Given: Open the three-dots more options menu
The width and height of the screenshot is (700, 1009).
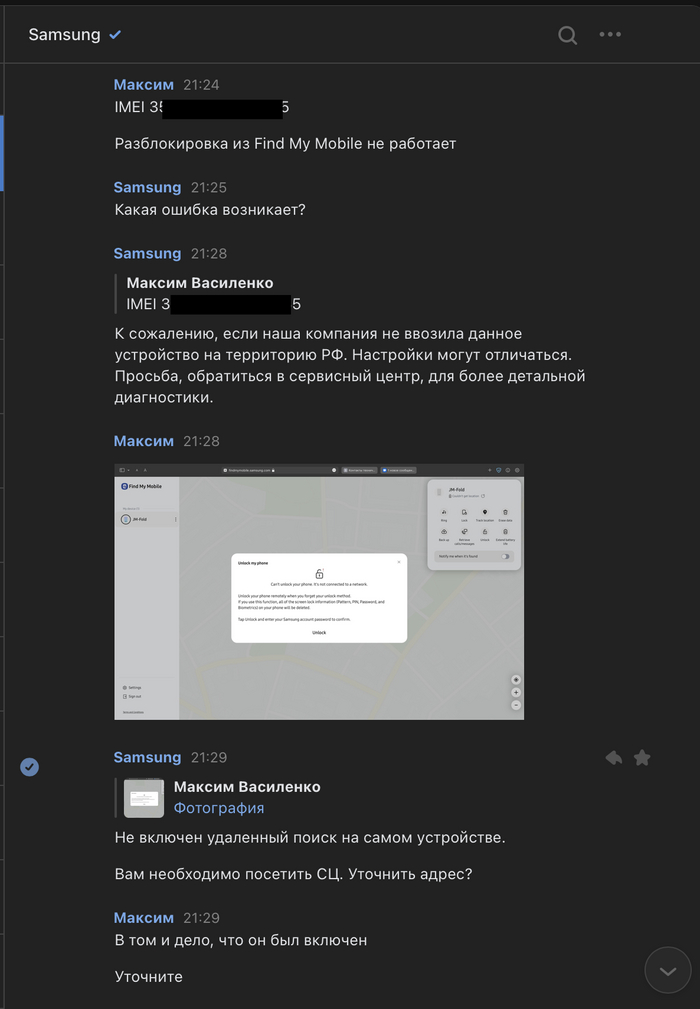Looking at the screenshot, I should pos(610,35).
